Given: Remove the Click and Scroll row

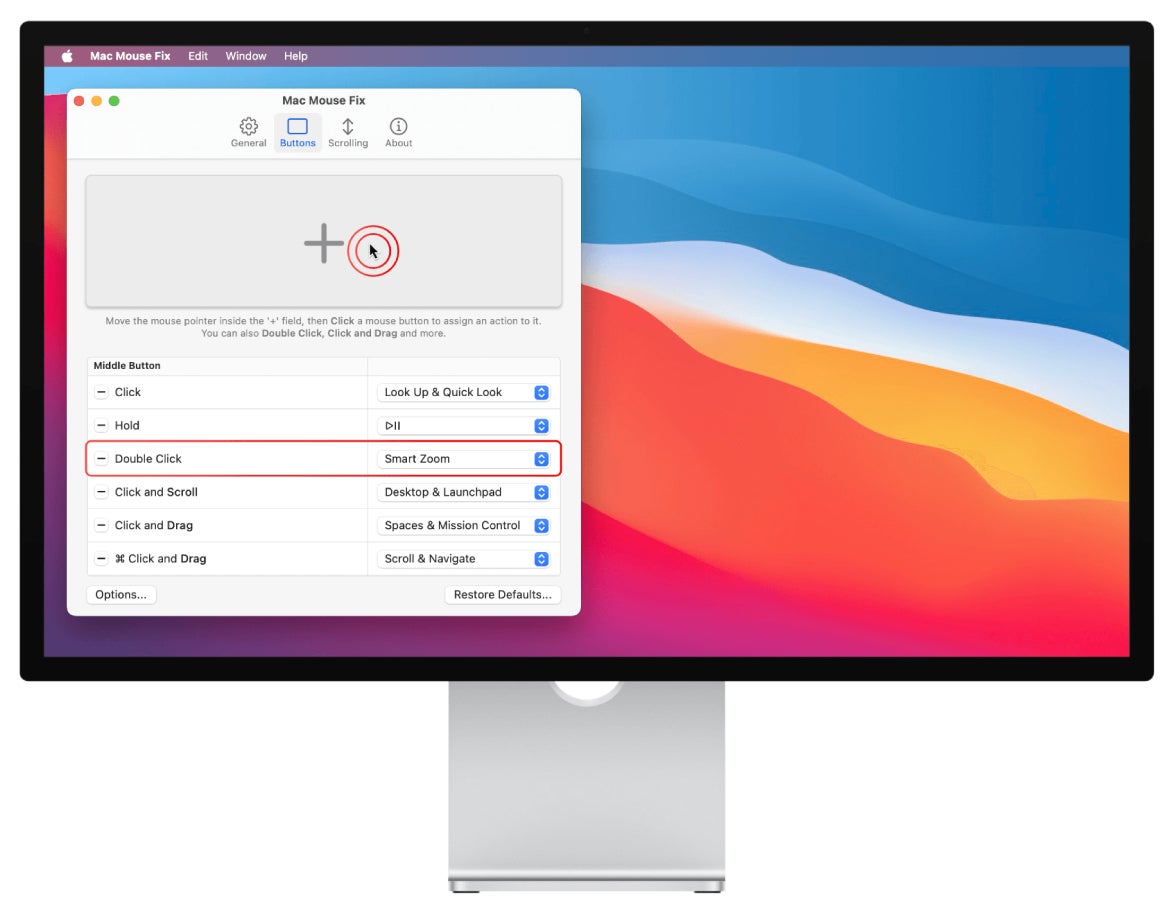Looking at the screenshot, I should [101, 492].
